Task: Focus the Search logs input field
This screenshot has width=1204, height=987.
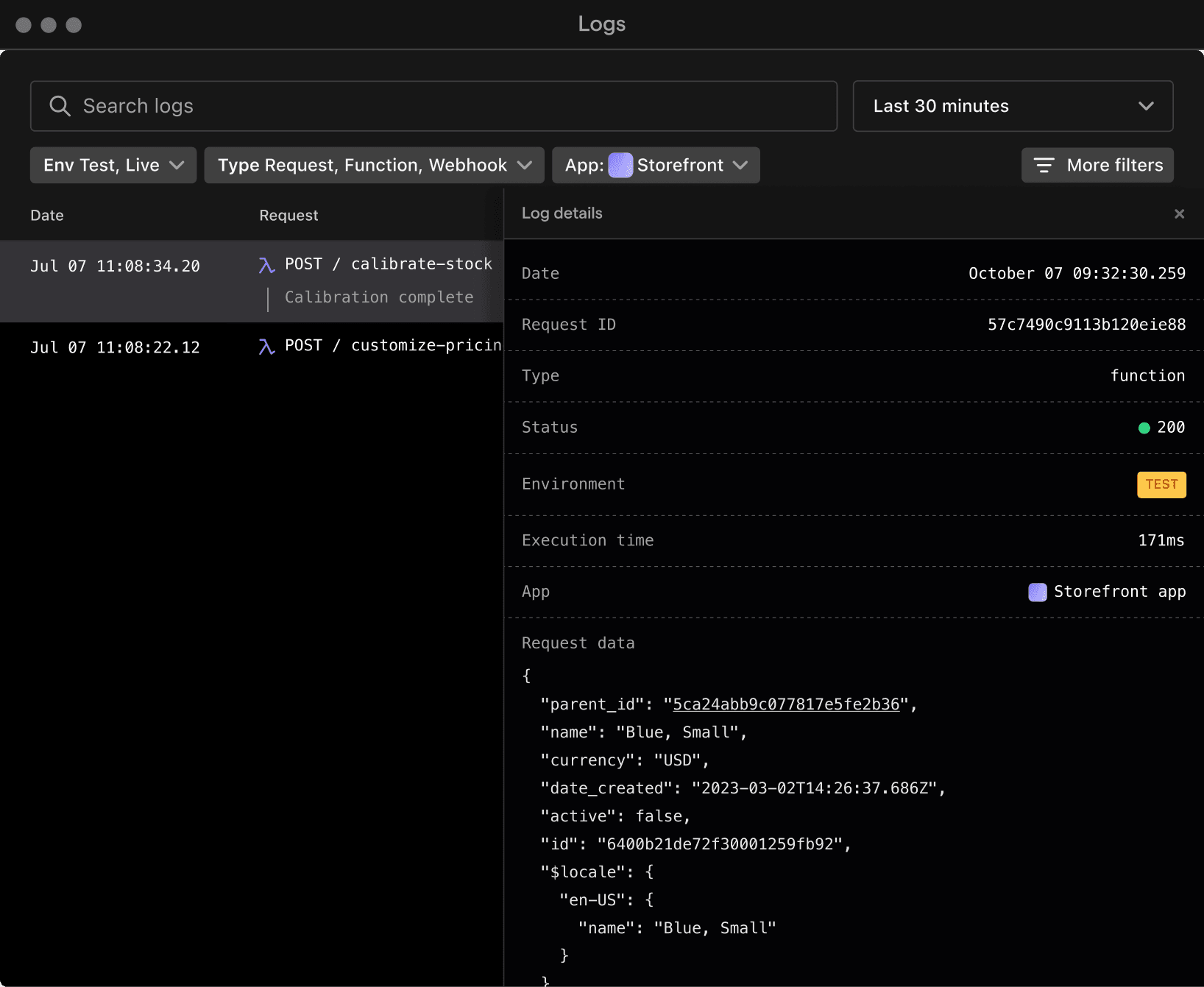Action: click(x=442, y=106)
